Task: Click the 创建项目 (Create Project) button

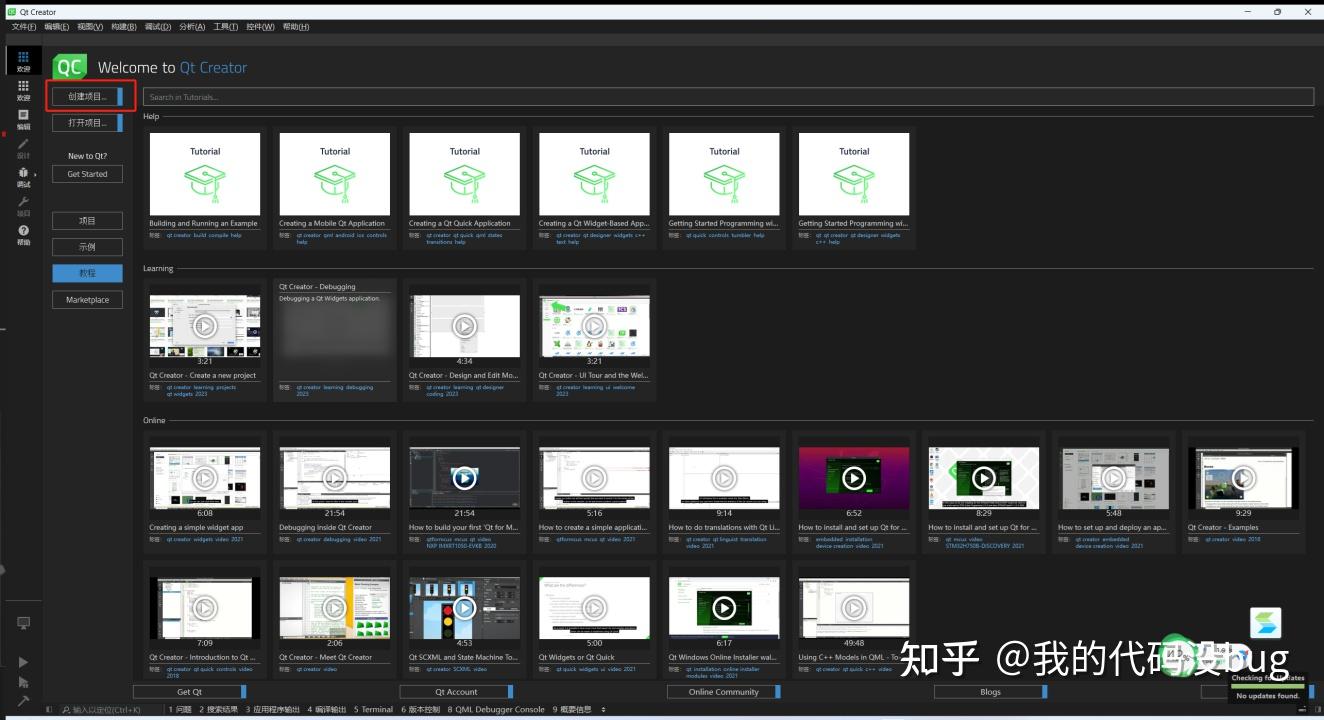Action: (x=86, y=95)
